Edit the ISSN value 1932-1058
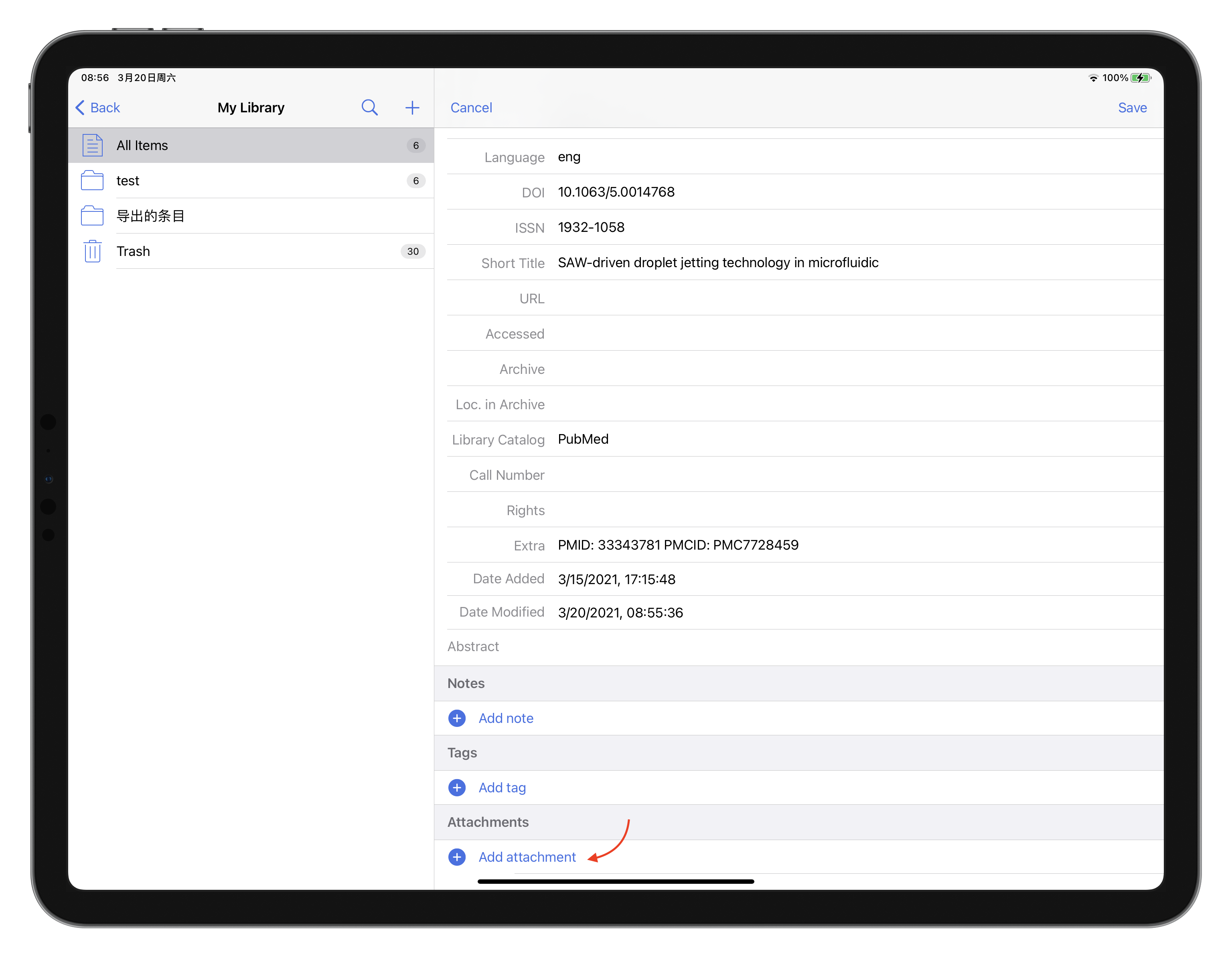Viewport: 1232px width, 958px height. [x=591, y=227]
